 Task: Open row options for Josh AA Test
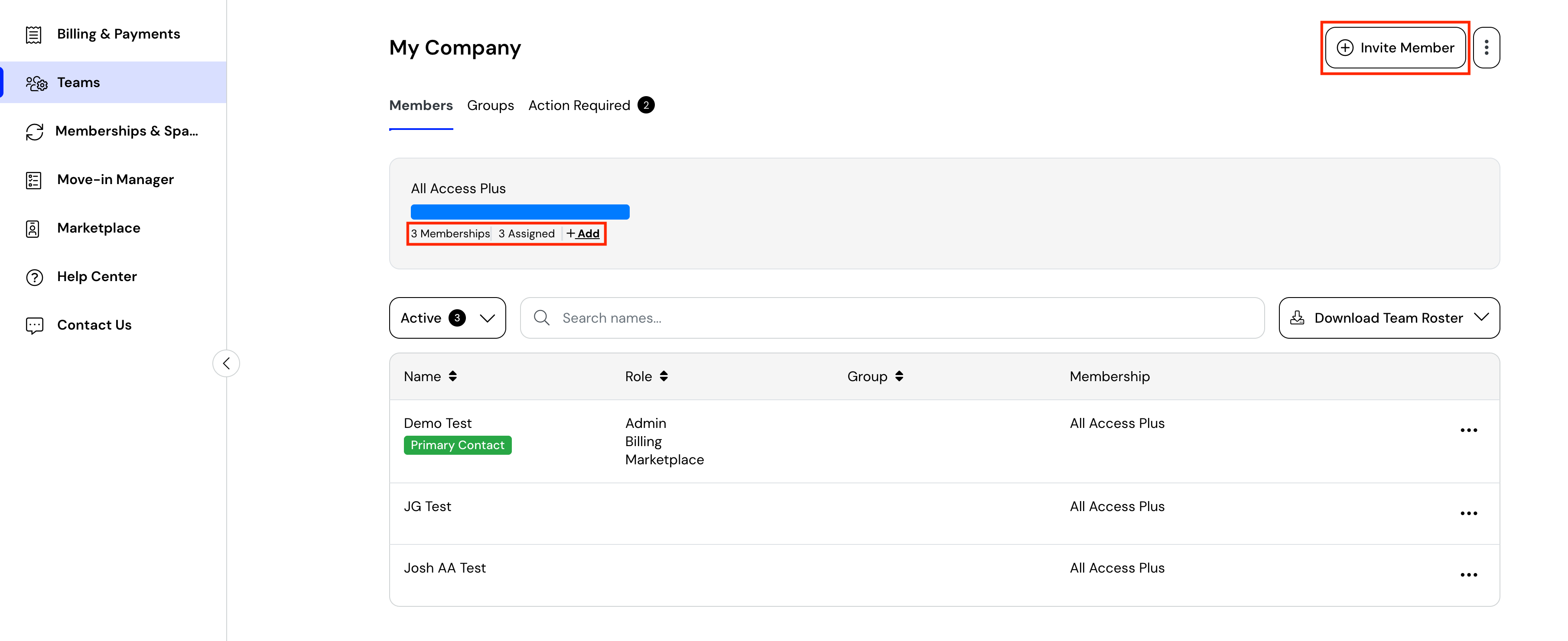click(x=1469, y=575)
